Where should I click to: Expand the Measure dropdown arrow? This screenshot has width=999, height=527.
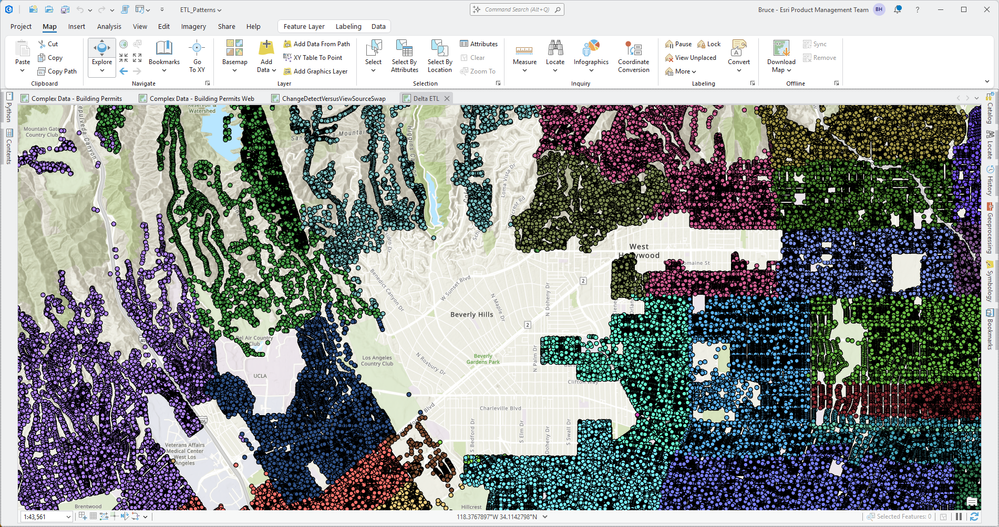click(524, 71)
